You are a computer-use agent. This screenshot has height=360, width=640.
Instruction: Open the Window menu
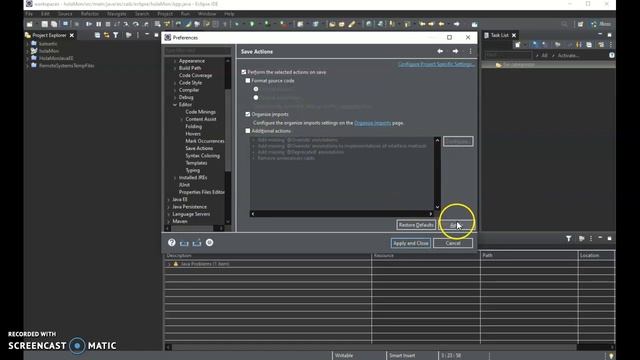pos(207,14)
